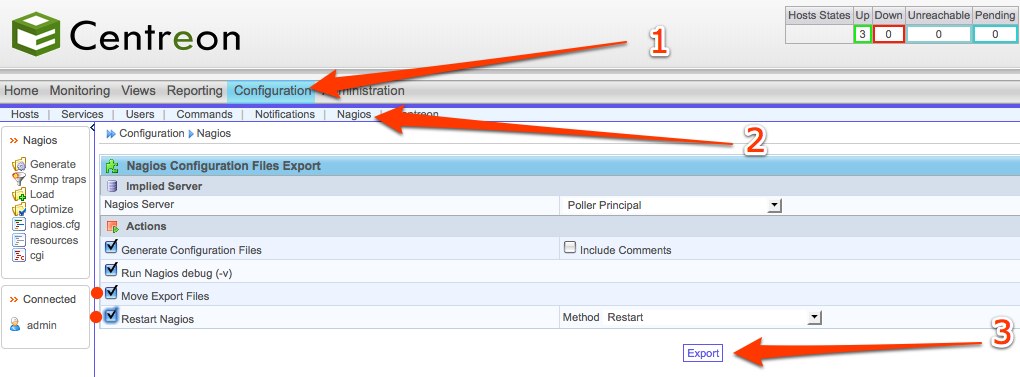Click the Nagios Configuration Files Export header icon
Viewport: 1020px width, 377px height.
[112, 166]
